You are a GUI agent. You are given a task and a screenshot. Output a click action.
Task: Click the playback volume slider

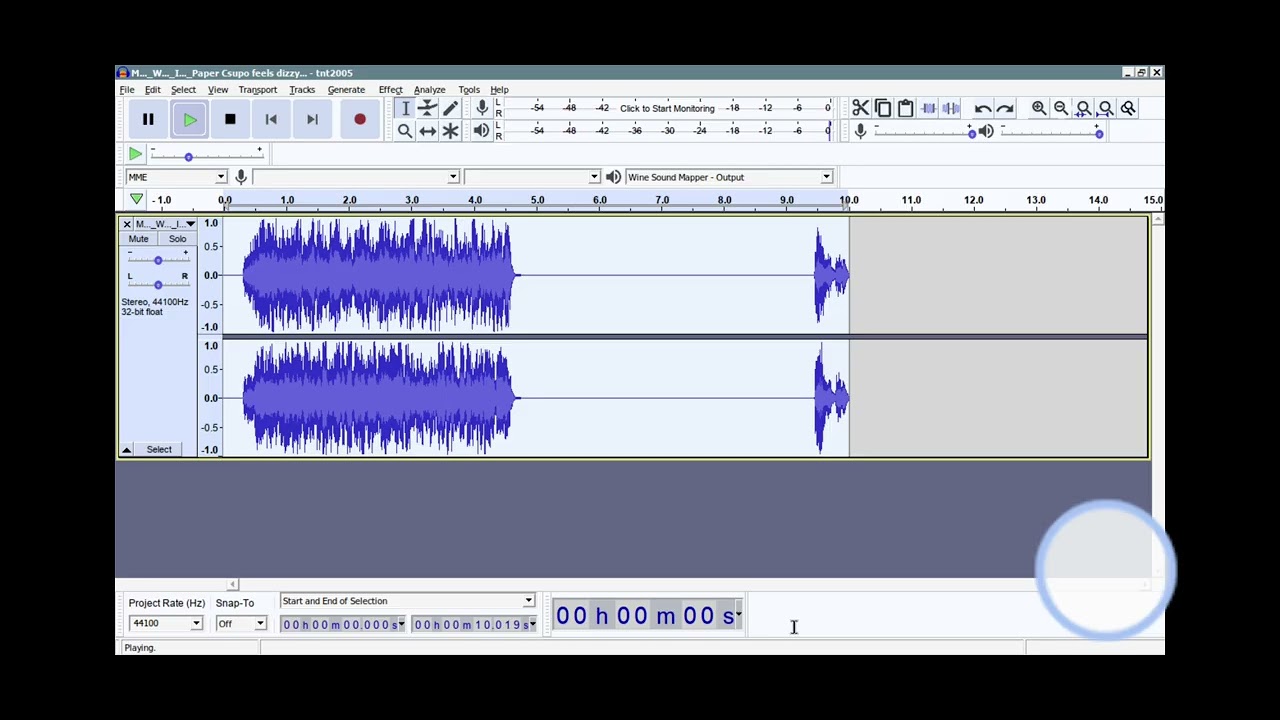click(1050, 132)
